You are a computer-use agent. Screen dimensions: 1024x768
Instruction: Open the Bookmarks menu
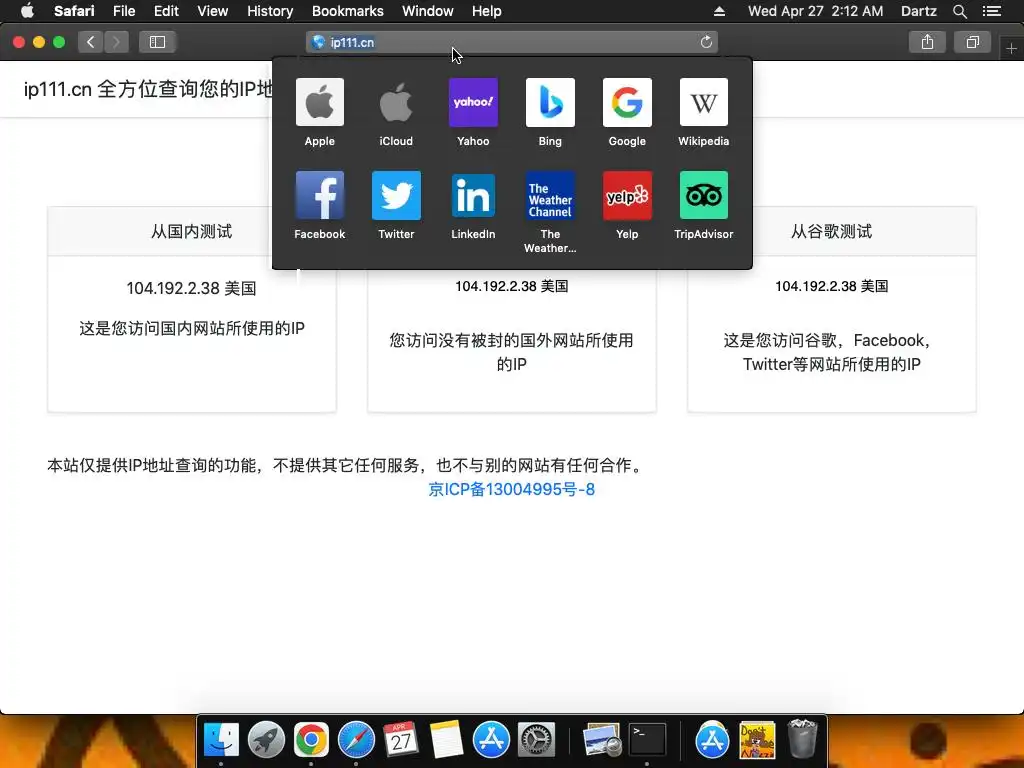pos(347,11)
